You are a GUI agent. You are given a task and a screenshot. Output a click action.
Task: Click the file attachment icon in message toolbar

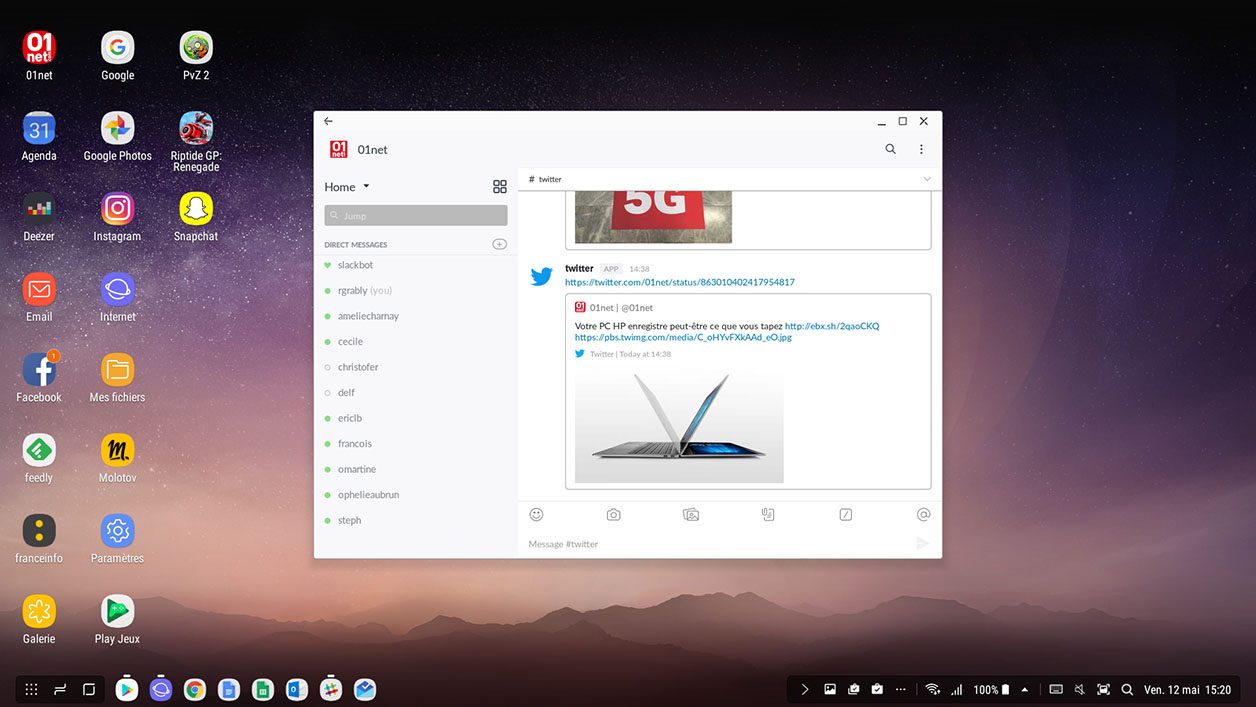pos(768,515)
